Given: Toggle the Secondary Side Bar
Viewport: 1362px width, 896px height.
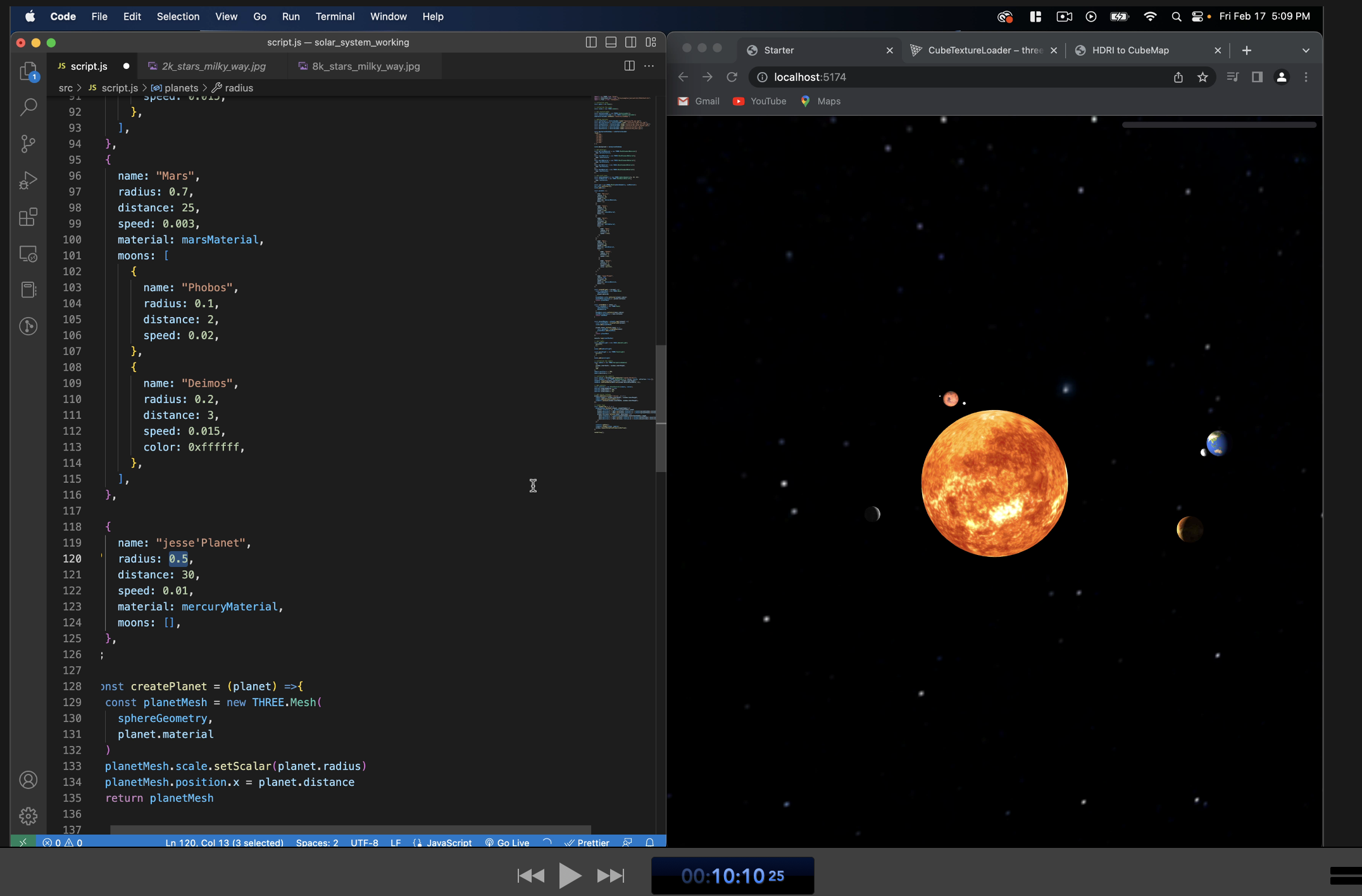Looking at the screenshot, I should click(x=631, y=42).
